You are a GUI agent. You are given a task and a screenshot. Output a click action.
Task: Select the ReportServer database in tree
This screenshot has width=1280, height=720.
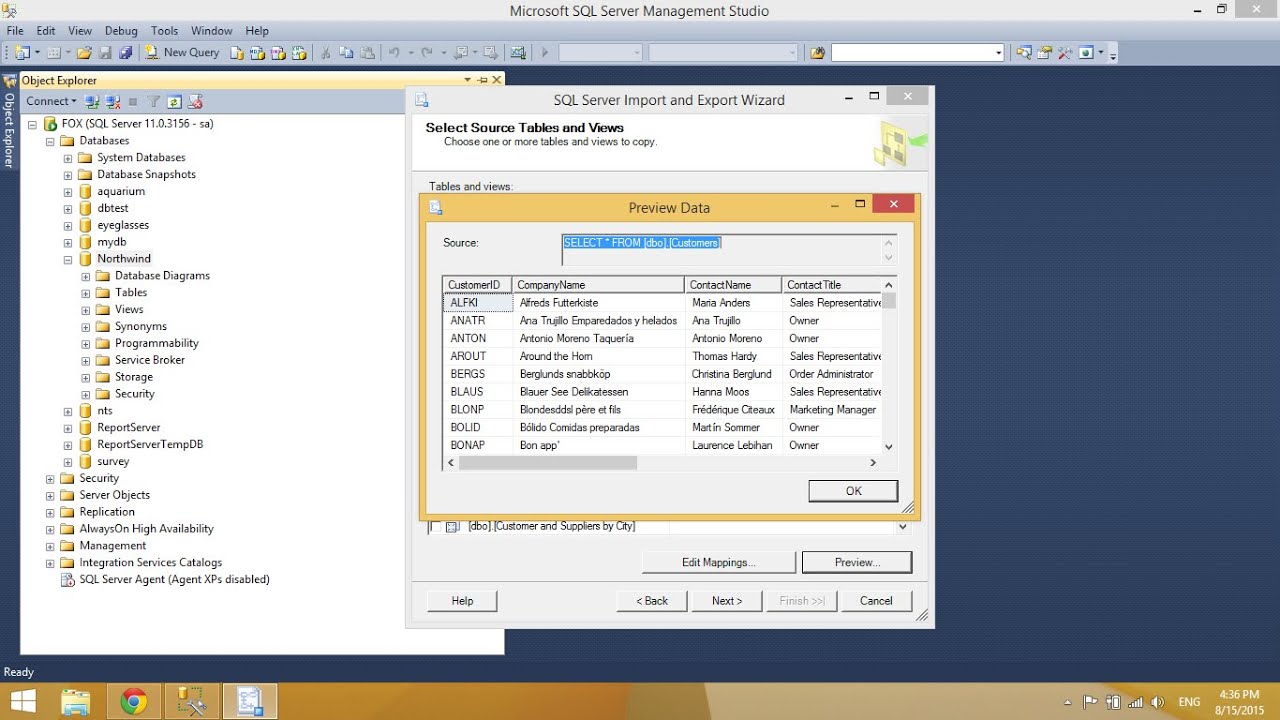point(128,428)
